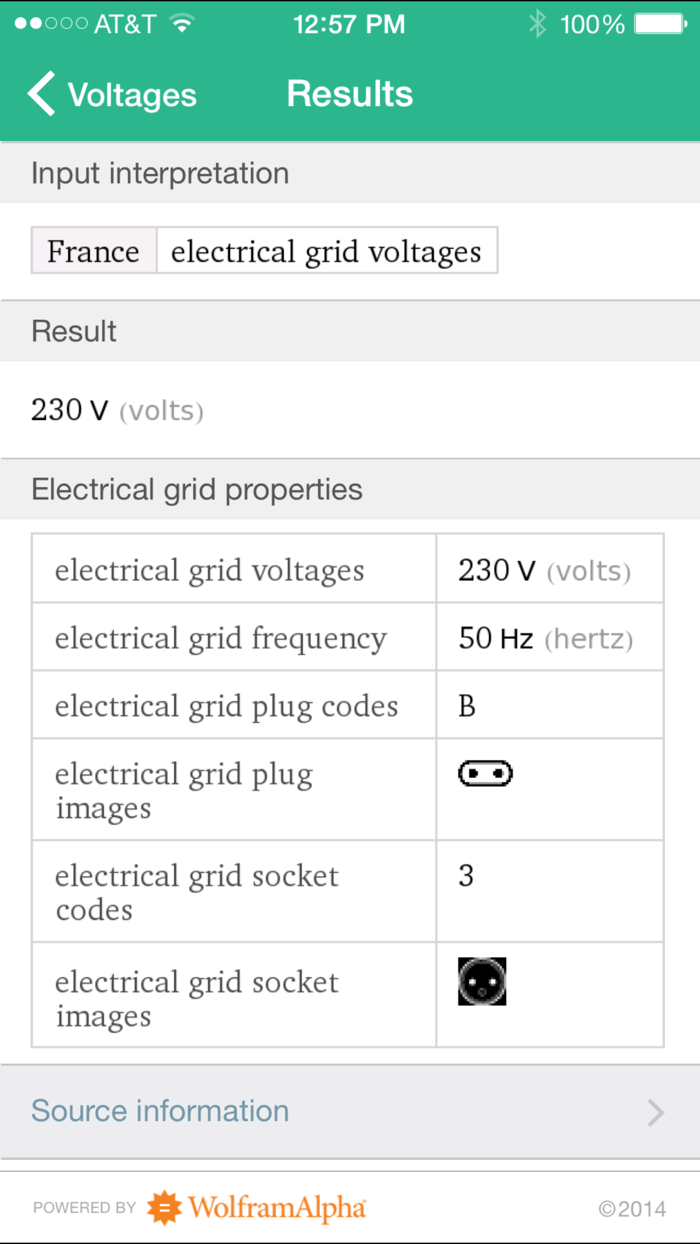
Task: Tap the electrical grid frequency label
Action: pyautogui.click(x=220, y=638)
